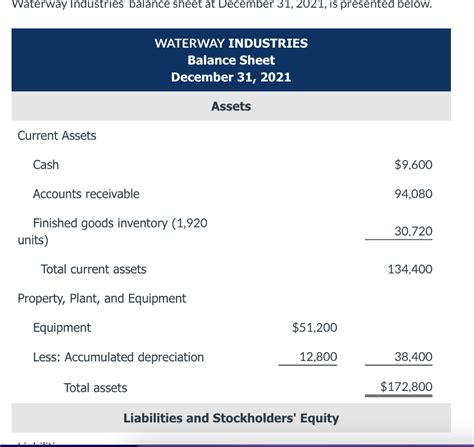Viewport: 474px width, 447px height.
Task: Click the Waterway Industries title header
Action: tap(231, 43)
